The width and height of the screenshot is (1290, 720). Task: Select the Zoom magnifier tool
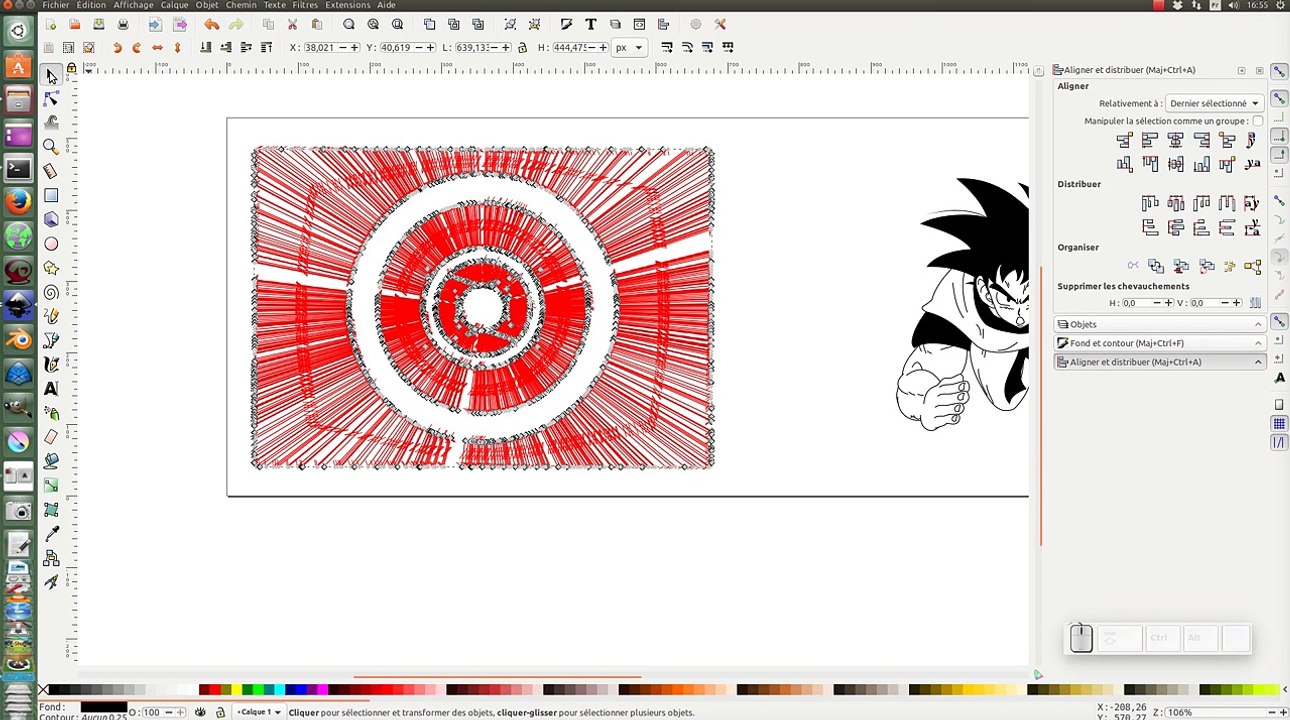51,147
